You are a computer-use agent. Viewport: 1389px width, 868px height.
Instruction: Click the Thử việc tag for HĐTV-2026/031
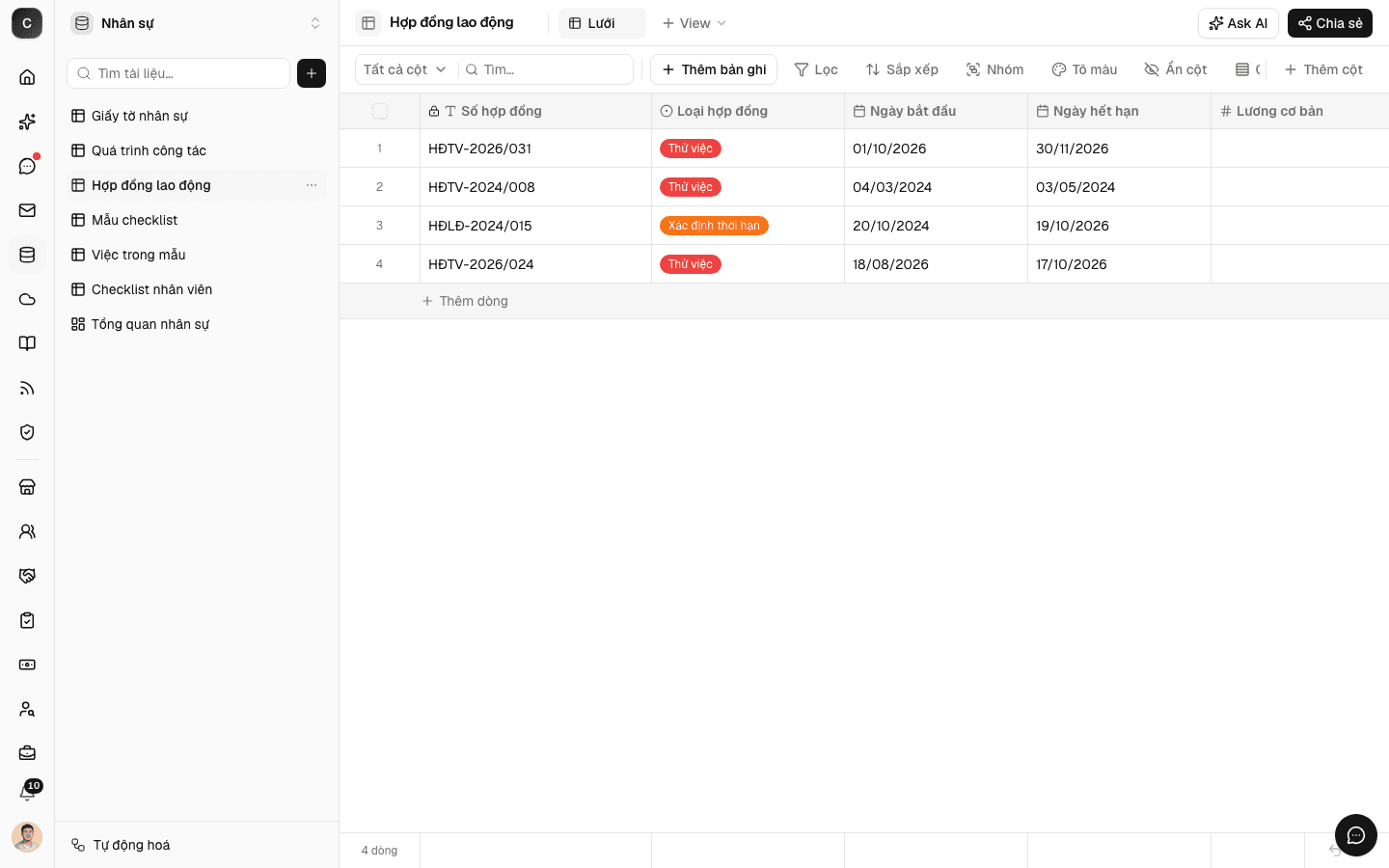pos(691,149)
